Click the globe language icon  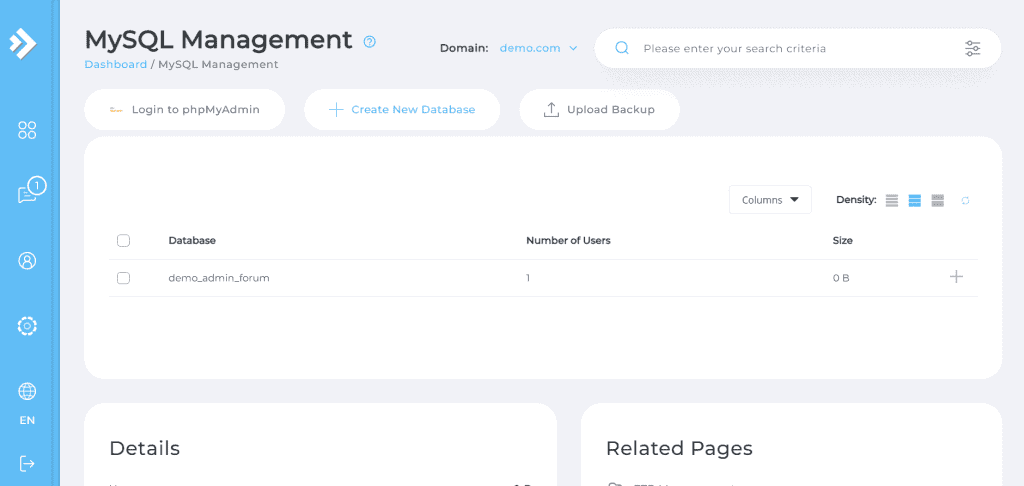pyautogui.click(x=27, y=391)
